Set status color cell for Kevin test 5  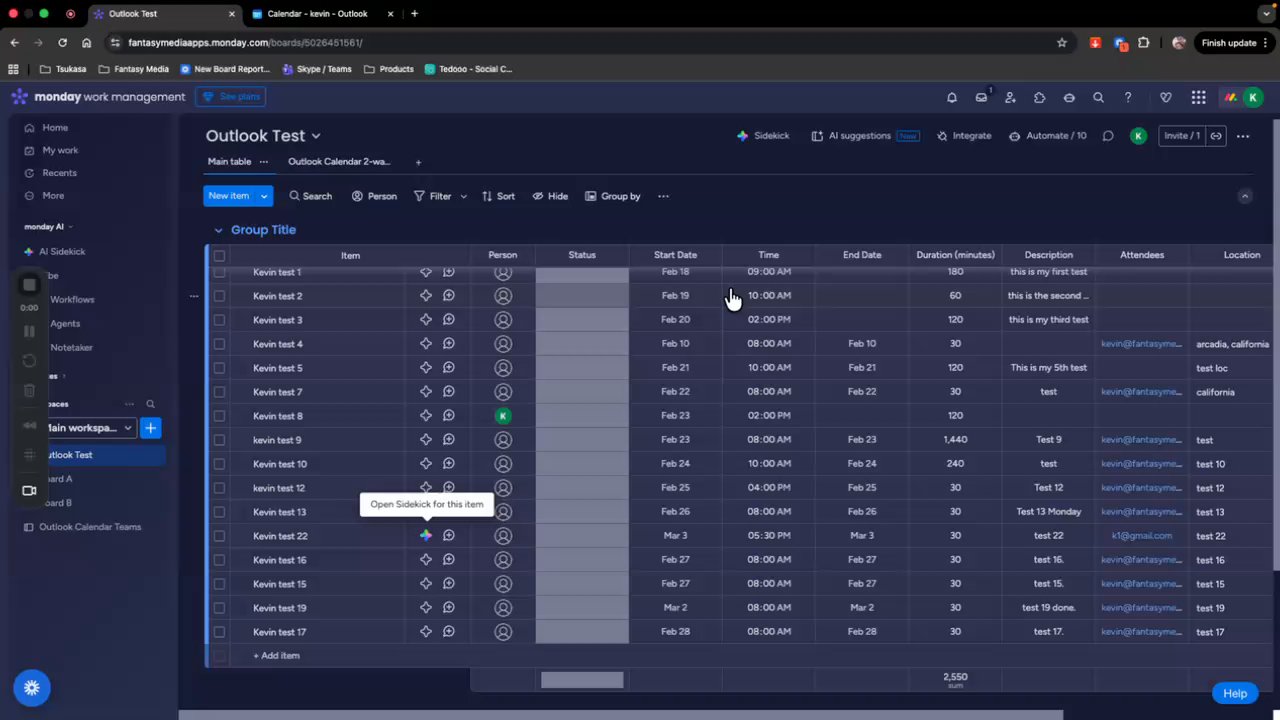tap(582, 368)
